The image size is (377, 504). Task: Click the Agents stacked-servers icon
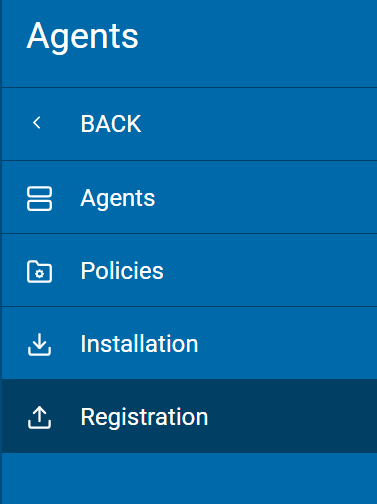click(39, 198)
